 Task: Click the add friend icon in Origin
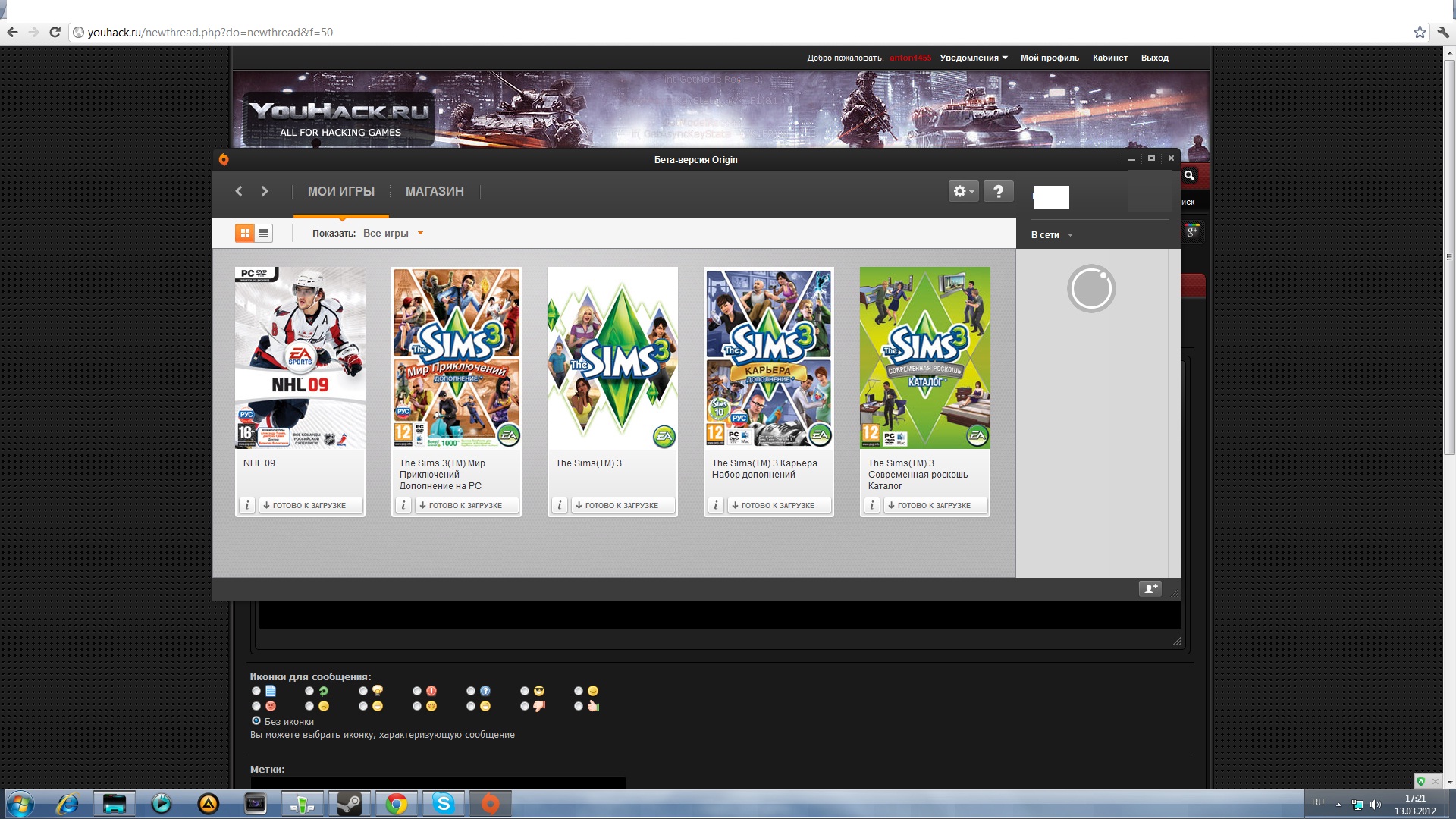pos(1150,588)
